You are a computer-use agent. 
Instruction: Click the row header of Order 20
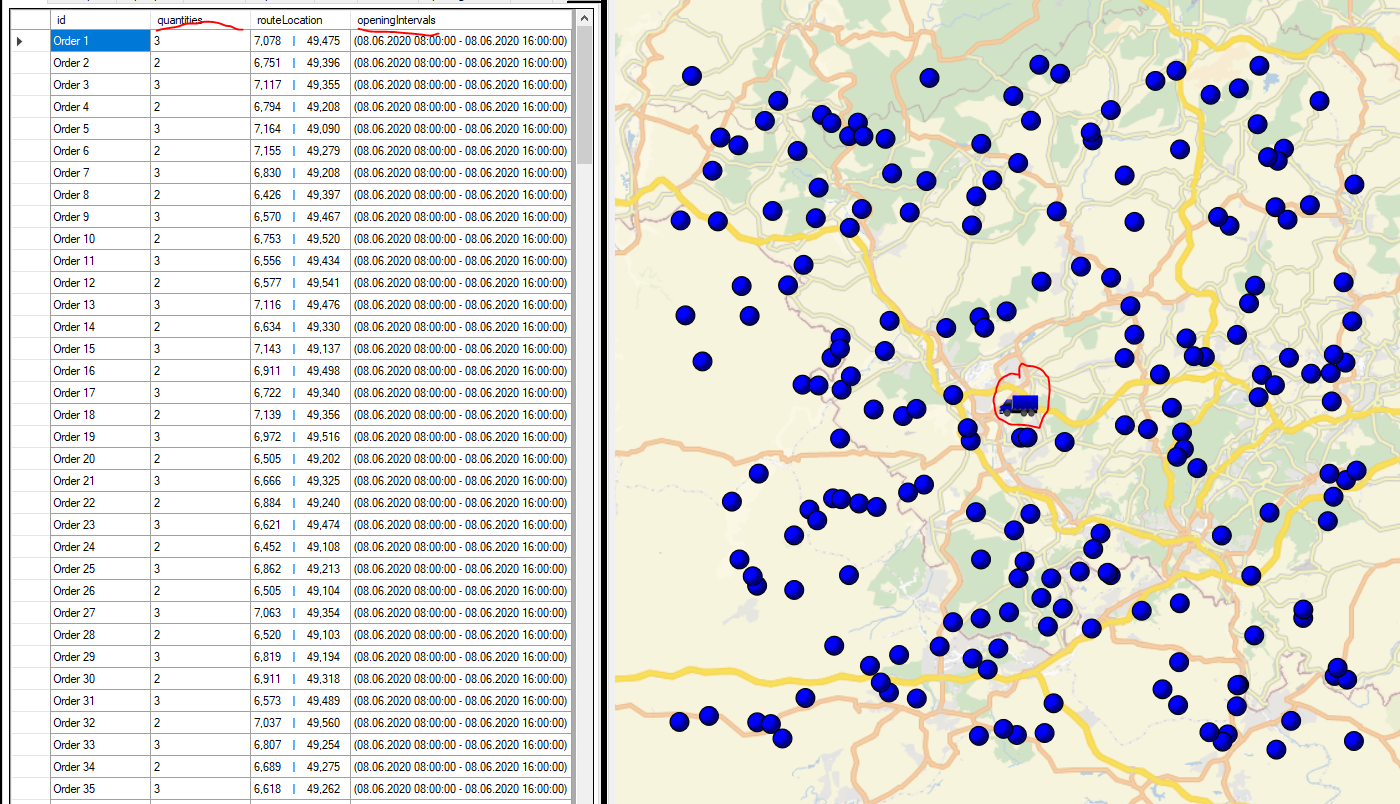pyautogui.click(x=30, y=459)
